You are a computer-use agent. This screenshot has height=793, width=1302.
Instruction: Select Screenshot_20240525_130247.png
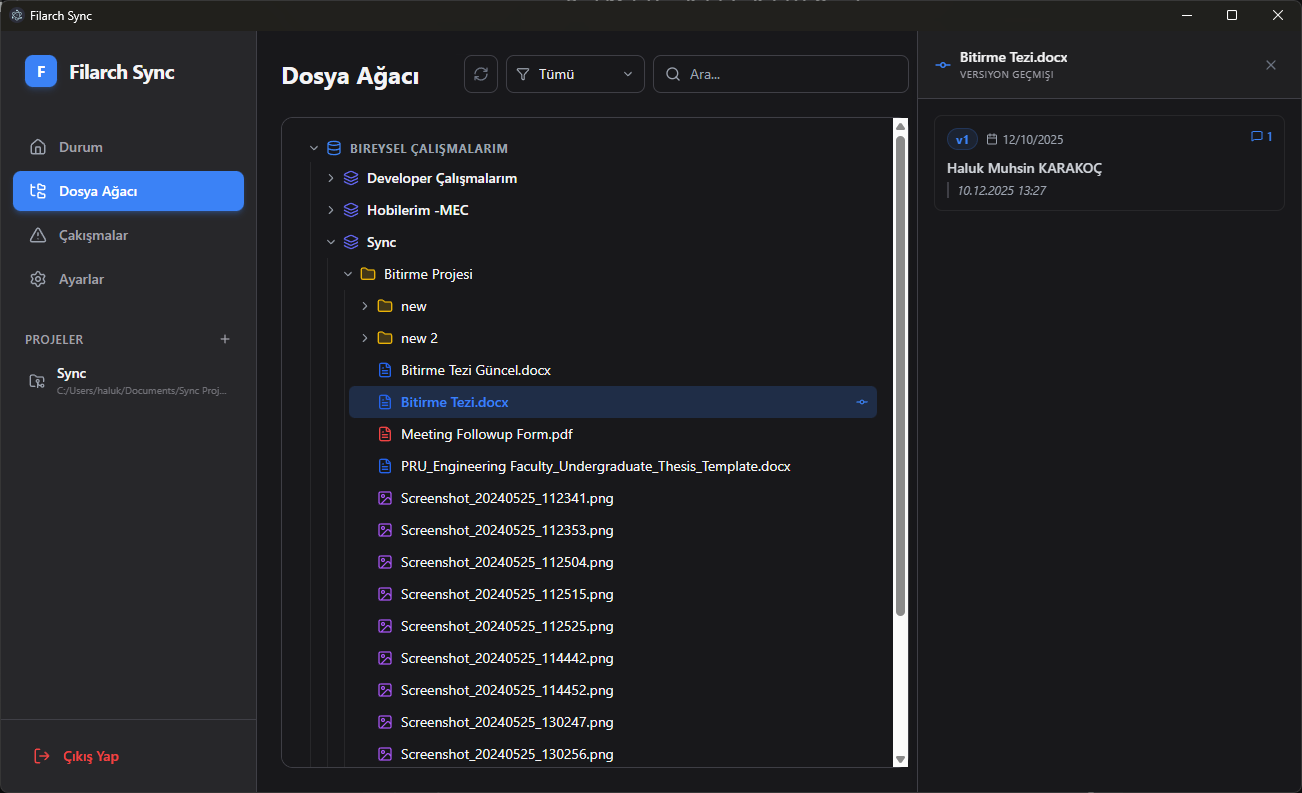tap(612, 722)
